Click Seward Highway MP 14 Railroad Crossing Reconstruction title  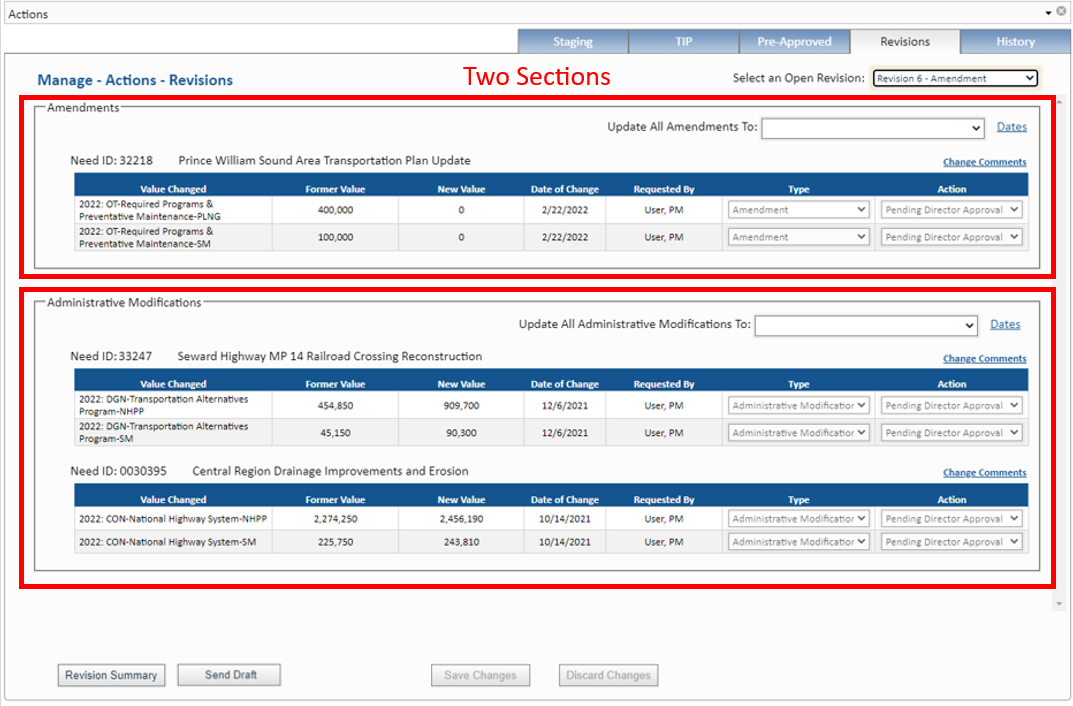coord(330,356)
